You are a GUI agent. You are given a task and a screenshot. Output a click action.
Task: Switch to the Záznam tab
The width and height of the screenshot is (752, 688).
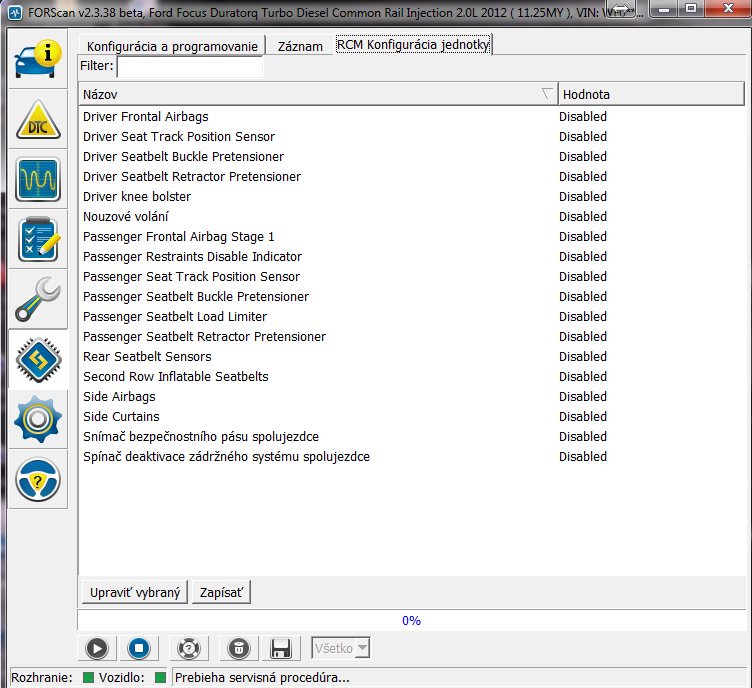[x=299, y=47]
